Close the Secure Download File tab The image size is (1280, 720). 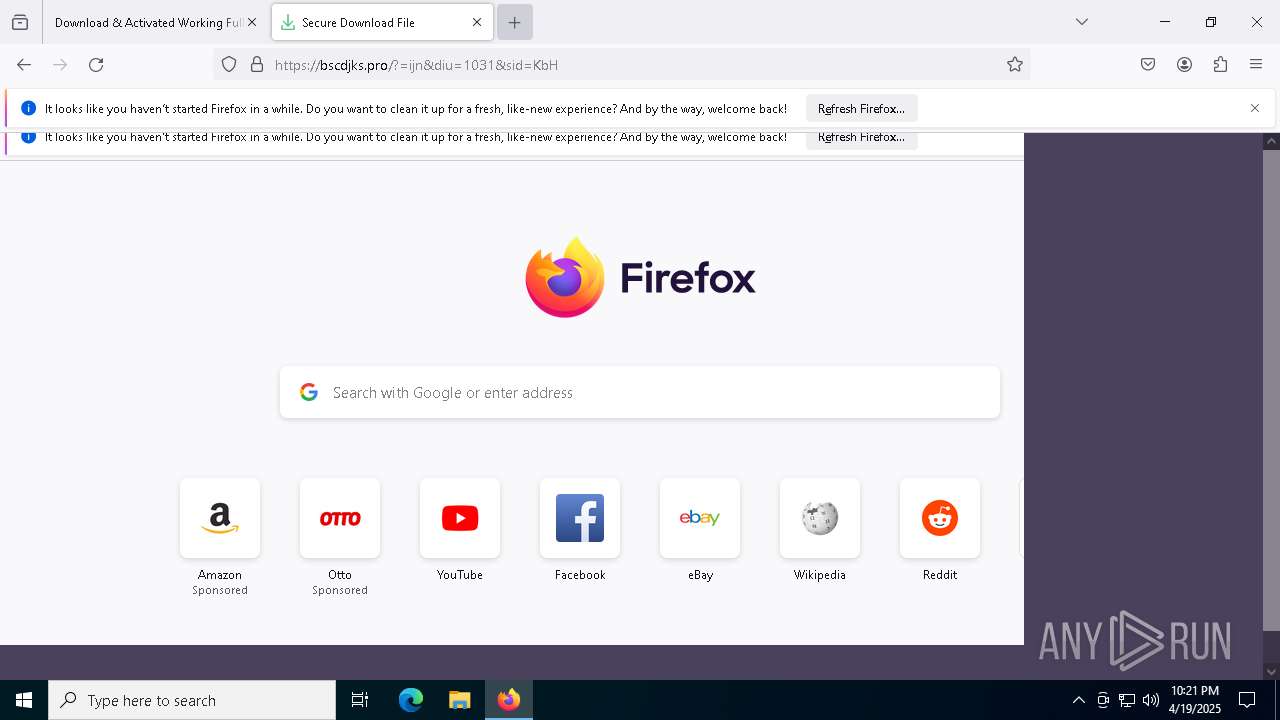tap(477, 22)
